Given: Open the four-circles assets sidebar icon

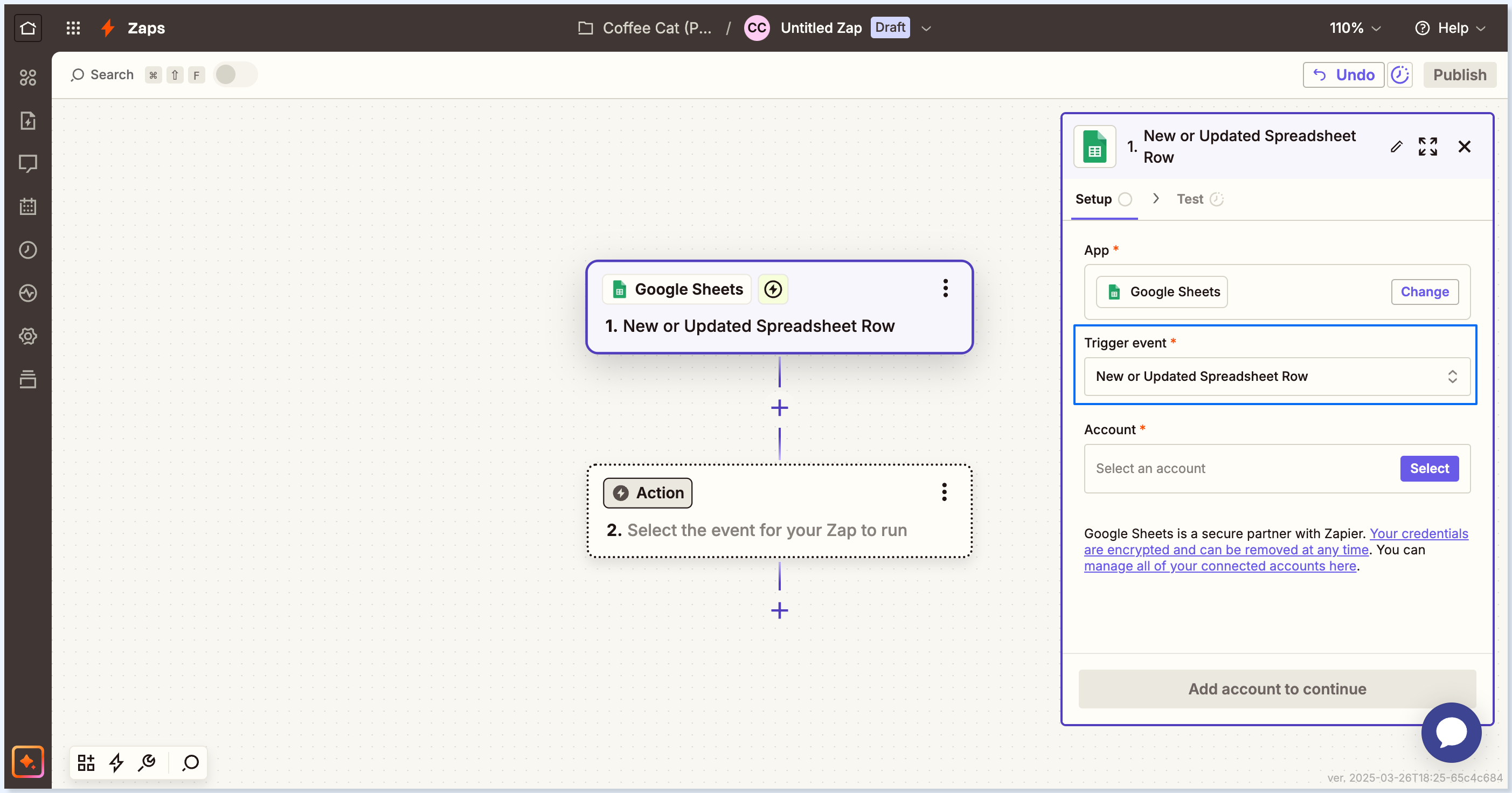Looking at the screenshot, I should (27, 78).
